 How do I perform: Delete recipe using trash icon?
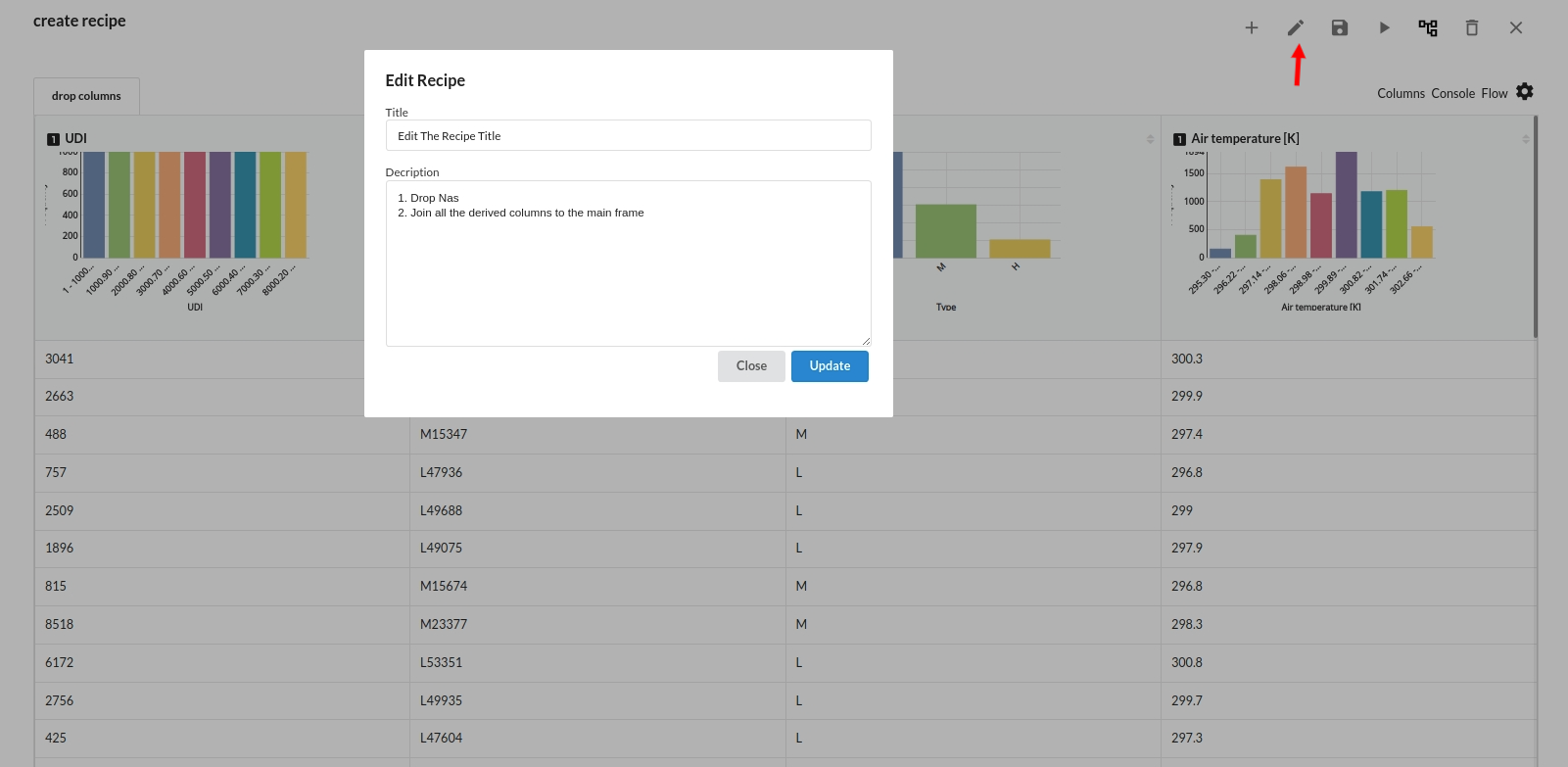click(x=1472, y=27)
